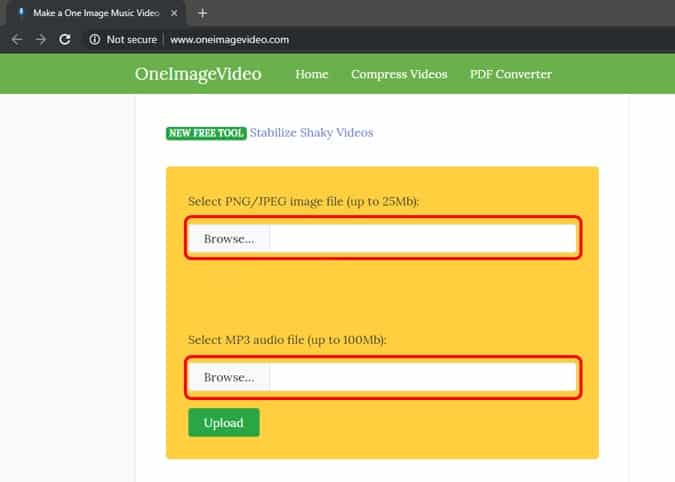Click the MP3 audio file name field

(x=422, y=377)
